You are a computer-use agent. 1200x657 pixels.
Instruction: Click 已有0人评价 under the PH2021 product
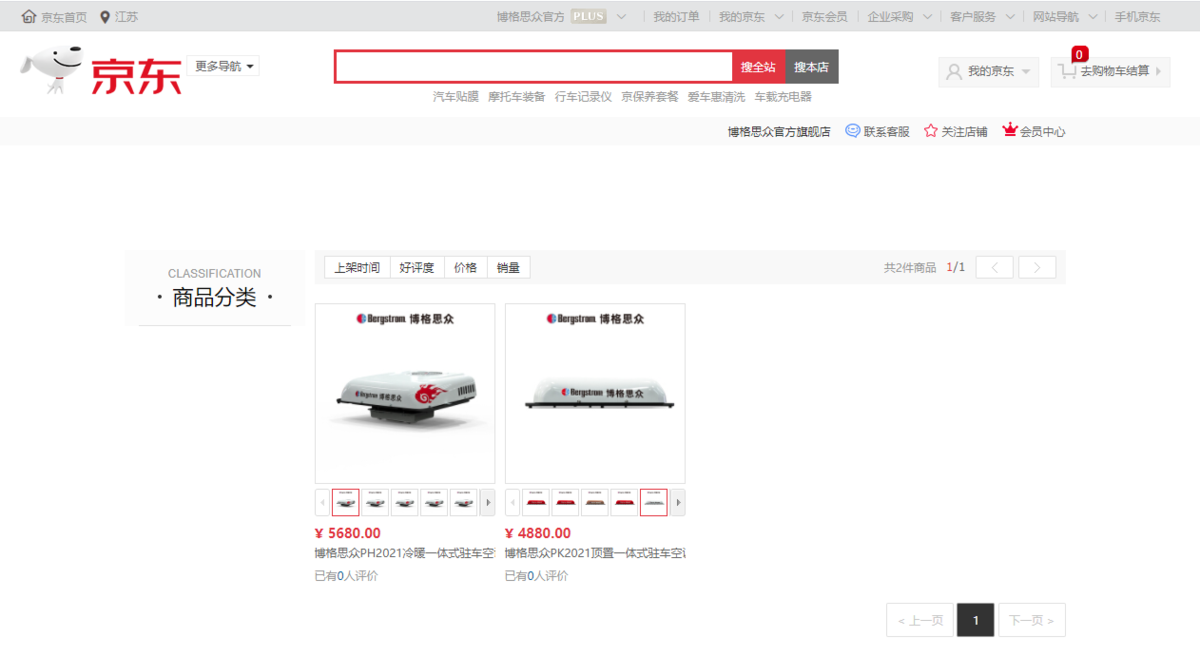pyautogui.click(x=346, y=575)
